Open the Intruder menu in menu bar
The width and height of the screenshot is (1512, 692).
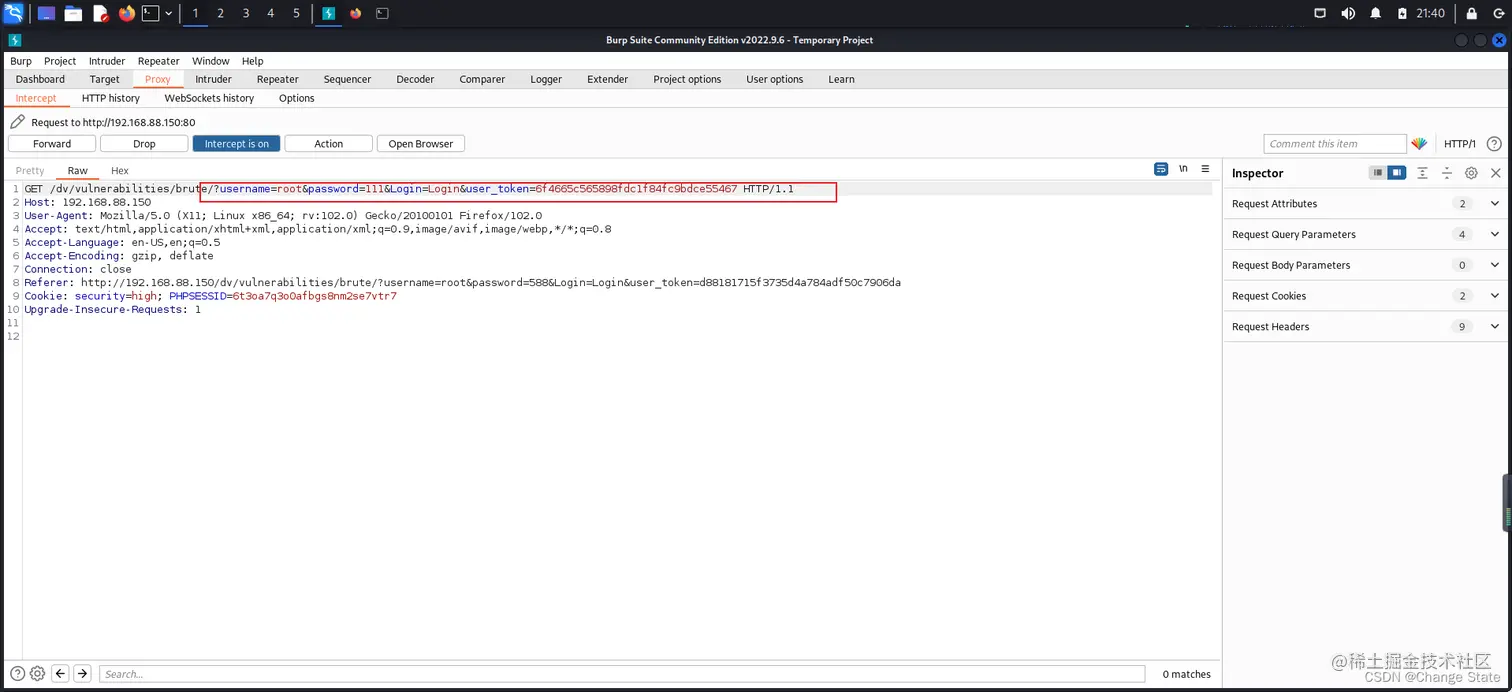point(107,61)
